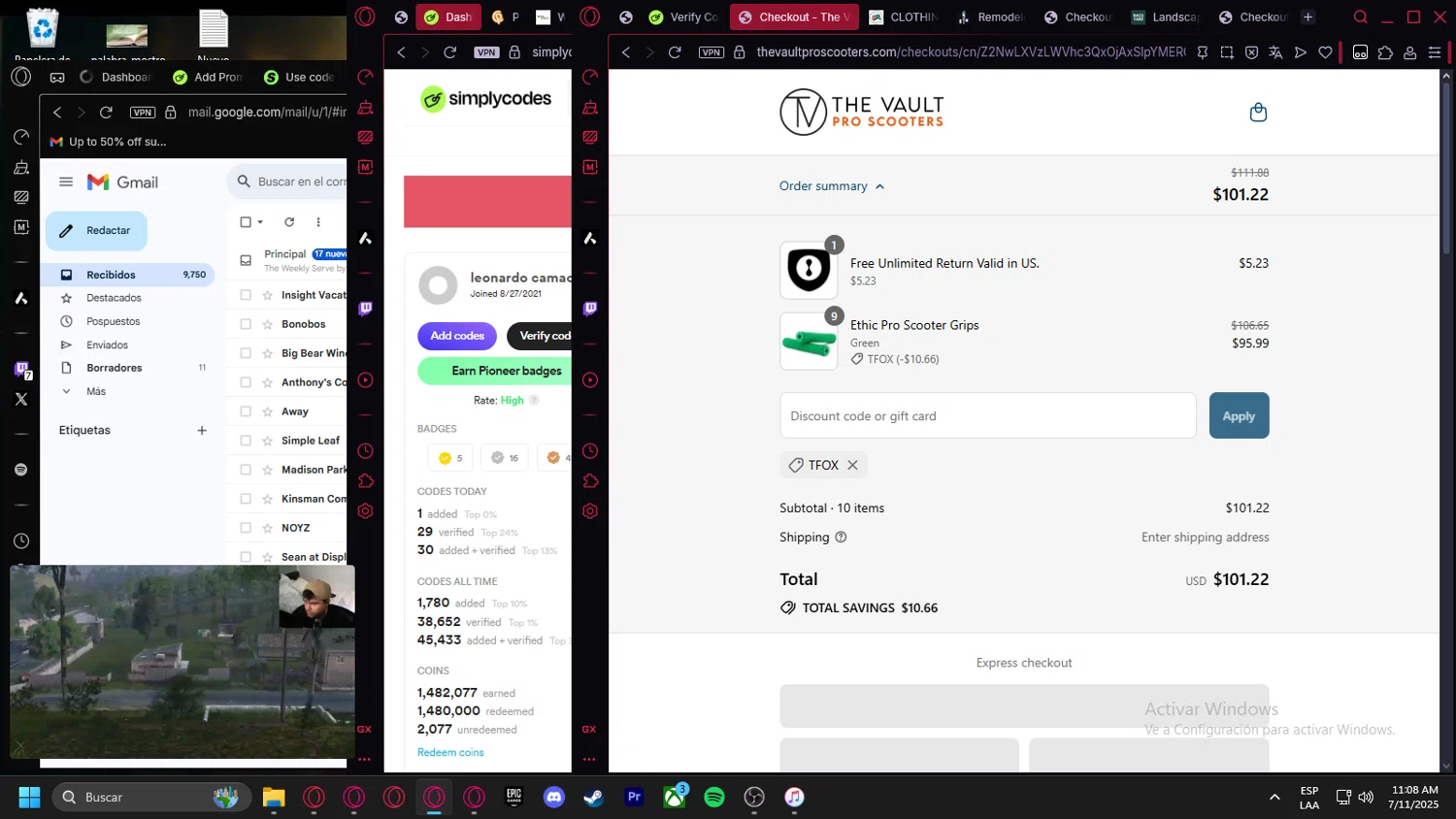Screen dimensions: 1456x819
Task: Open the translate page icon
Action: [1275, 52]
